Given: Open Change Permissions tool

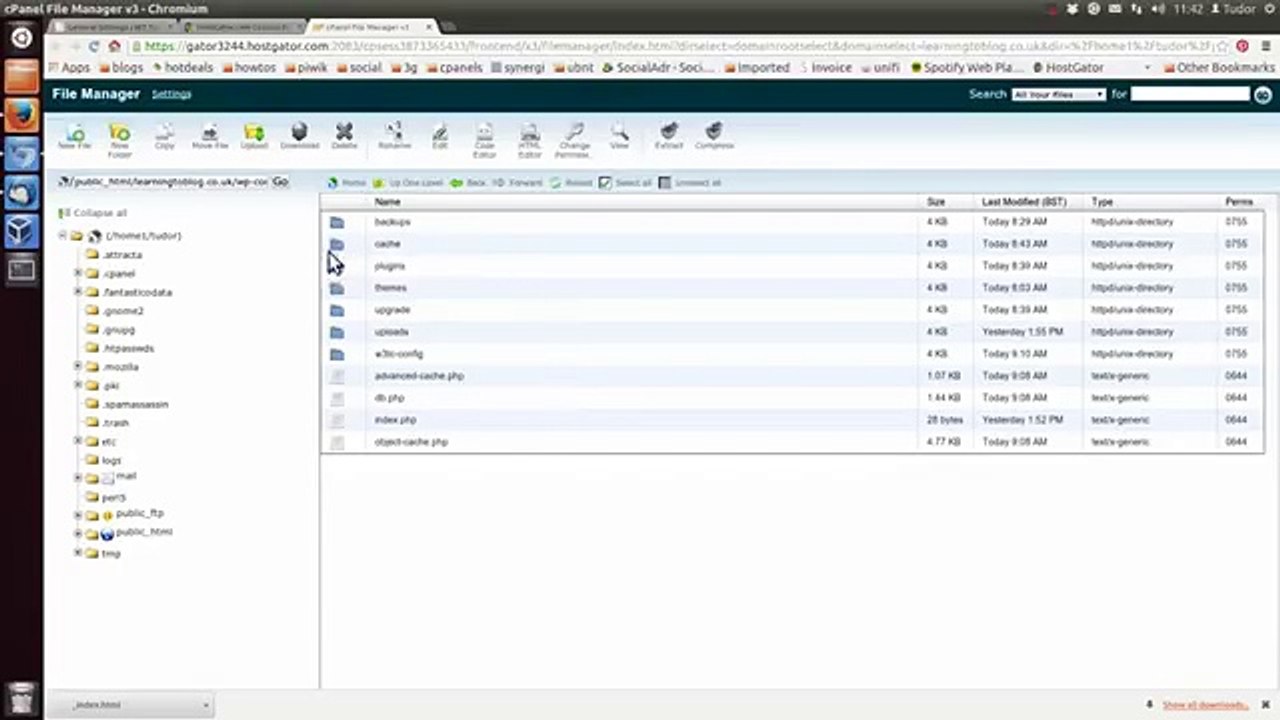Looking at the screenshot, I should point(574,140).
